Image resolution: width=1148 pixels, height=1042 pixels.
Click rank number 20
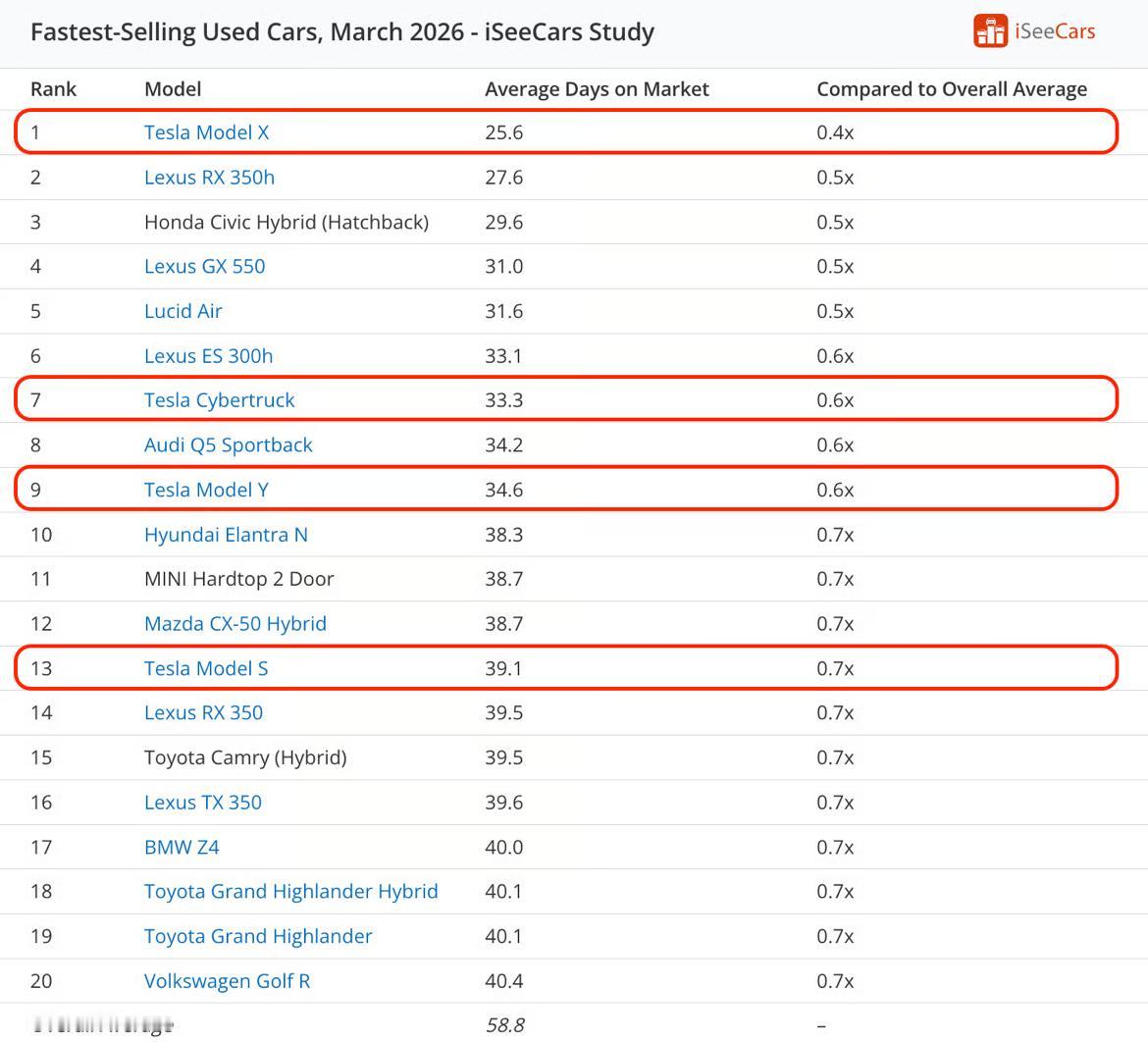(x=41, y=981)
